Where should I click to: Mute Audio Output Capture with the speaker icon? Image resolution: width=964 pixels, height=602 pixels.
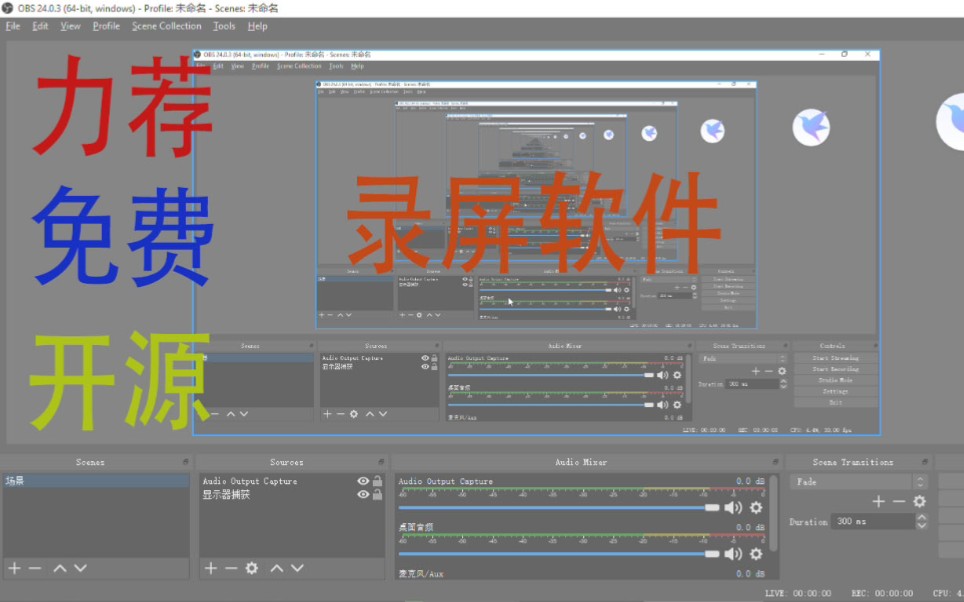(733, 507)
